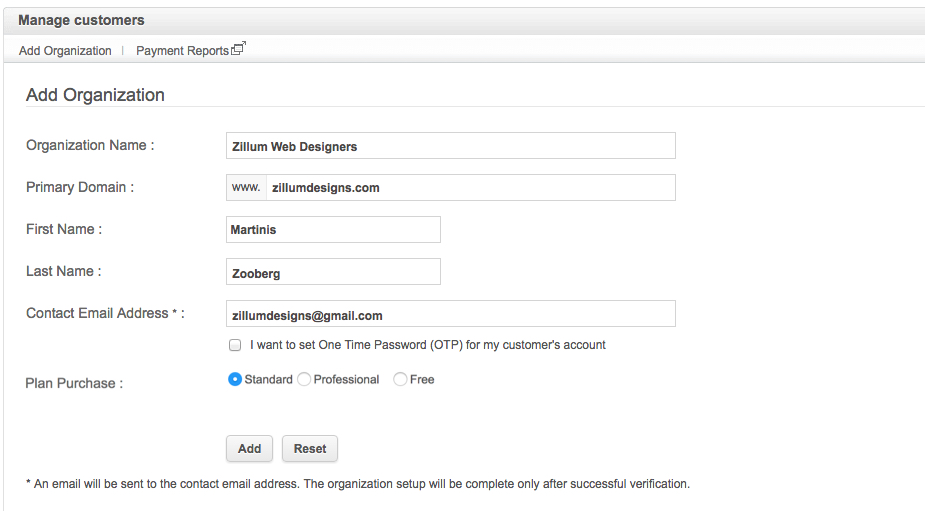Select the Standard plan radio button

[235, 379]
